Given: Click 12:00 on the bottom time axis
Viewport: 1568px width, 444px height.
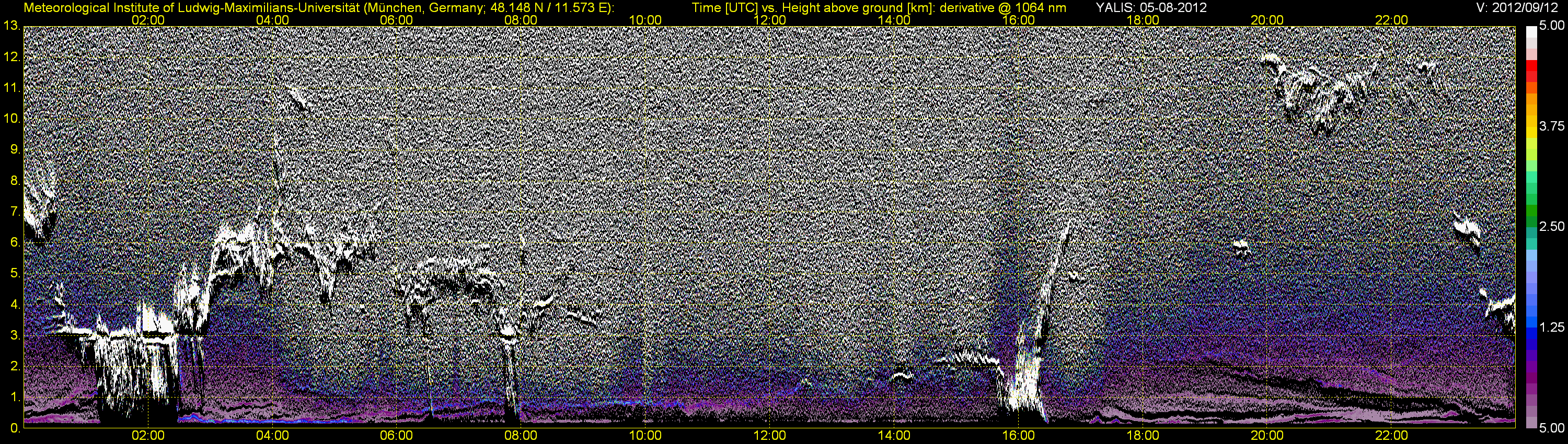Looking at the screenshot, I should [x=770, y=436].
